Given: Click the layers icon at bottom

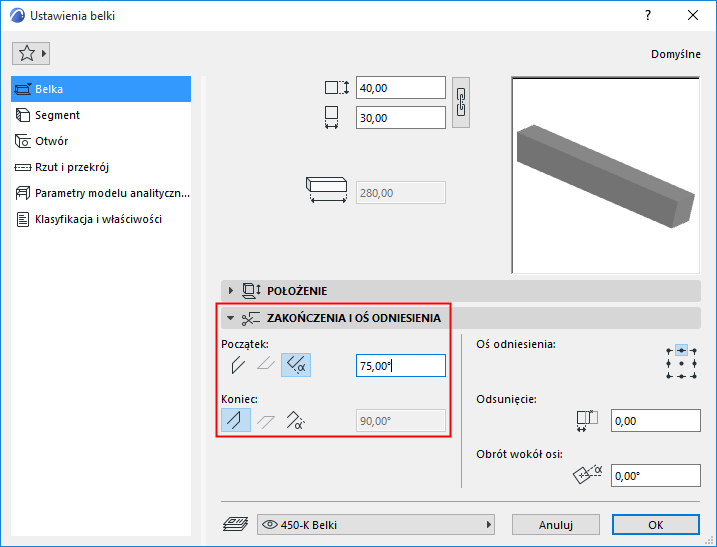Looking at the screenshot, I should click(x=235, y=524).
